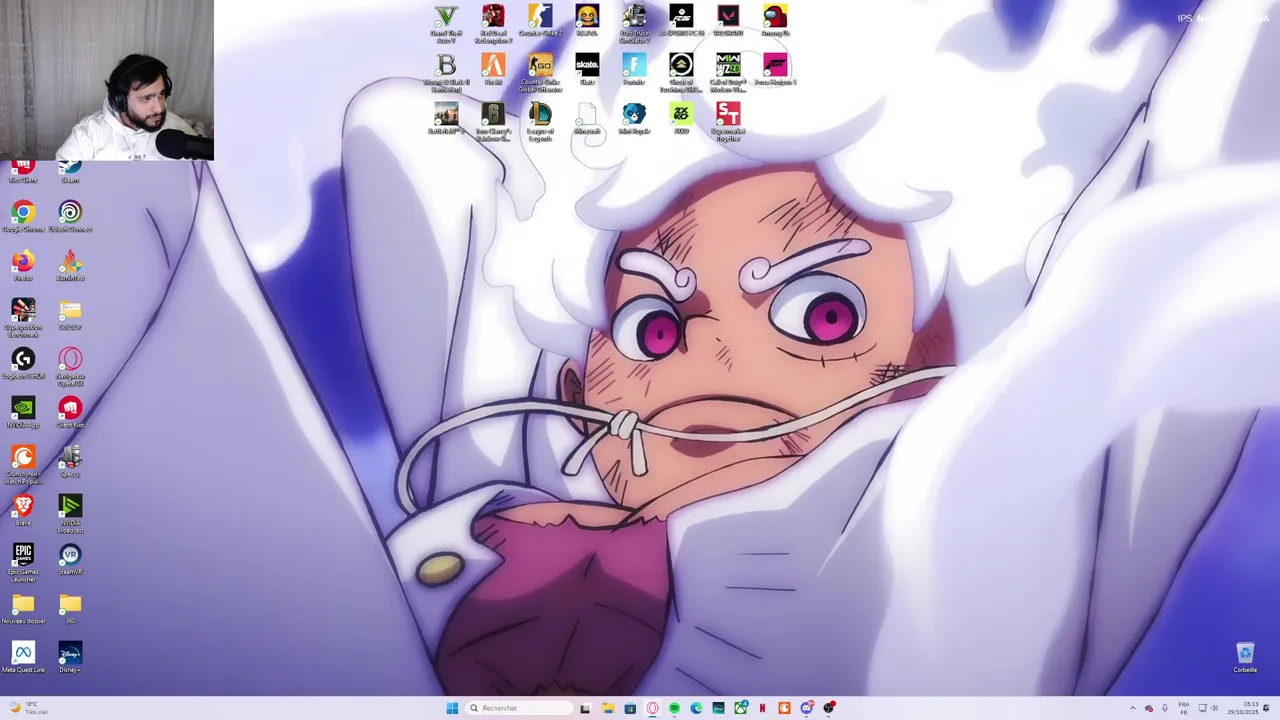The width and height of the screenshot is (1280, 720).
Task: Open the Corbeille recycle bin
Action: tap(1245, 658)
